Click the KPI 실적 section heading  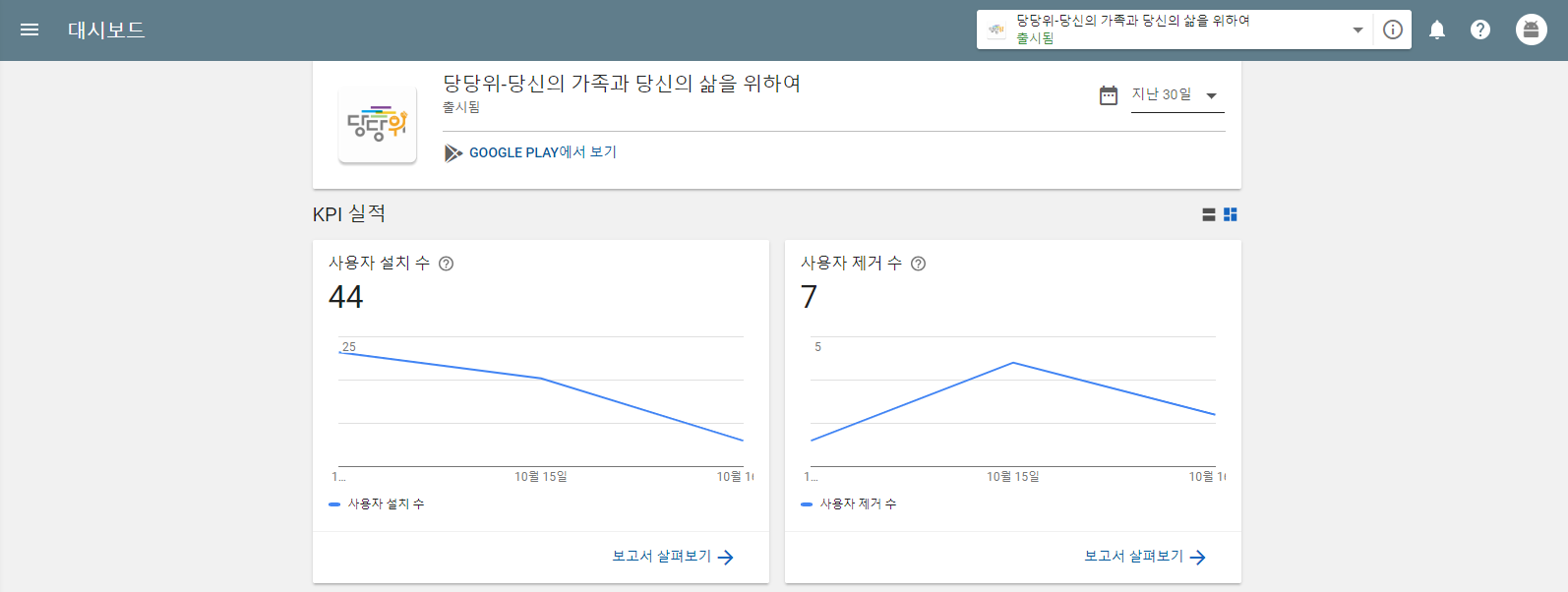click(x=349, y=214)
